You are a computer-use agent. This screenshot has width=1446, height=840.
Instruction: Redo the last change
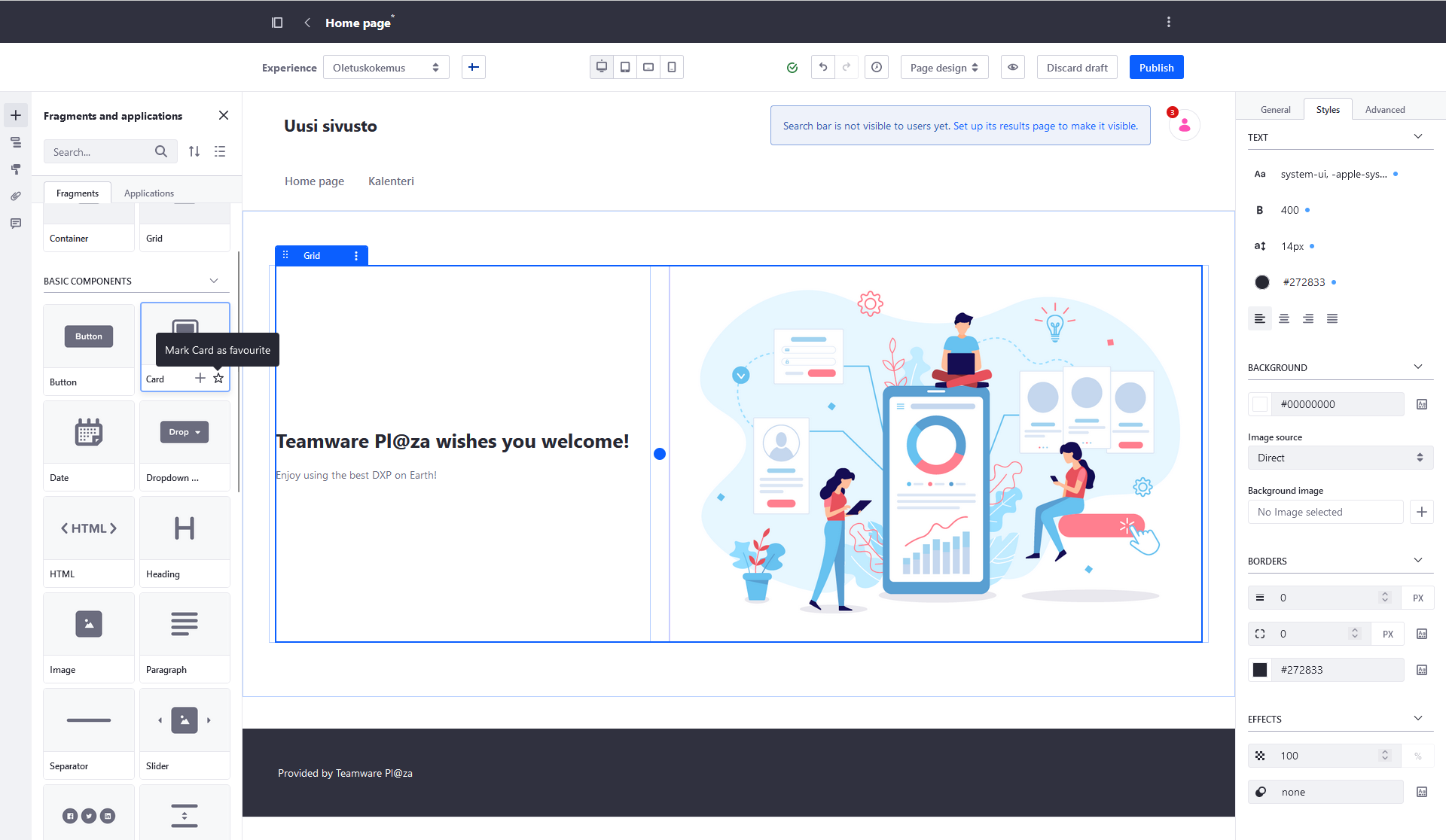847,67
